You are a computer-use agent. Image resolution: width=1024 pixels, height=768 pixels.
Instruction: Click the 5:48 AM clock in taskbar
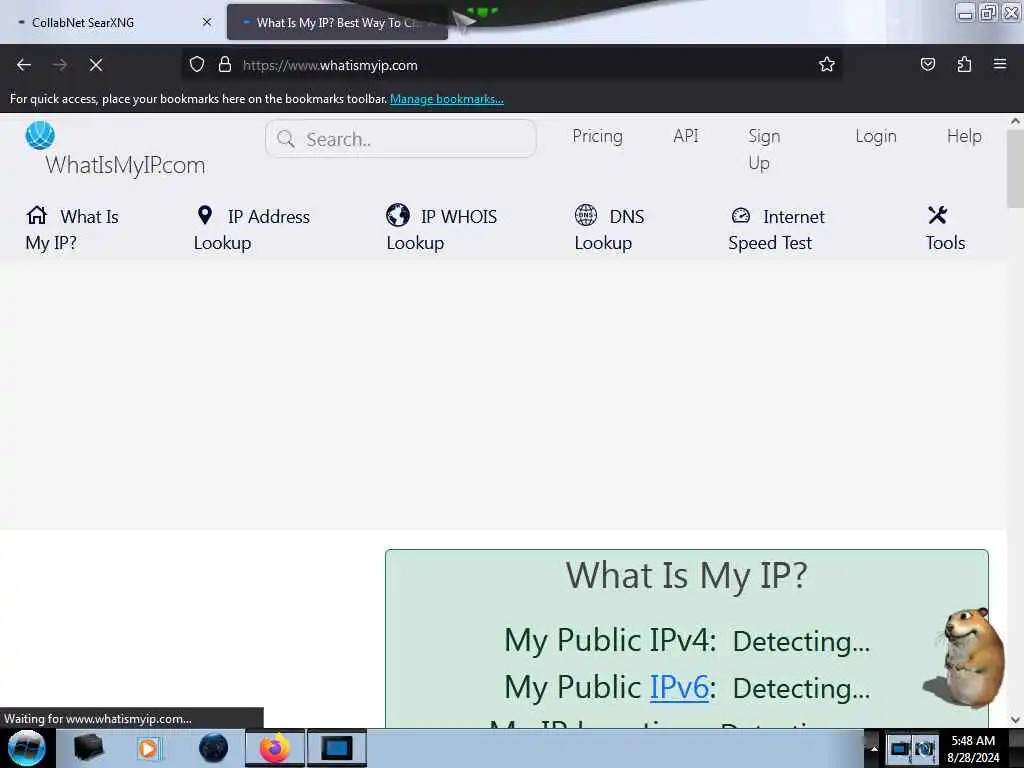tap(973, 741)
